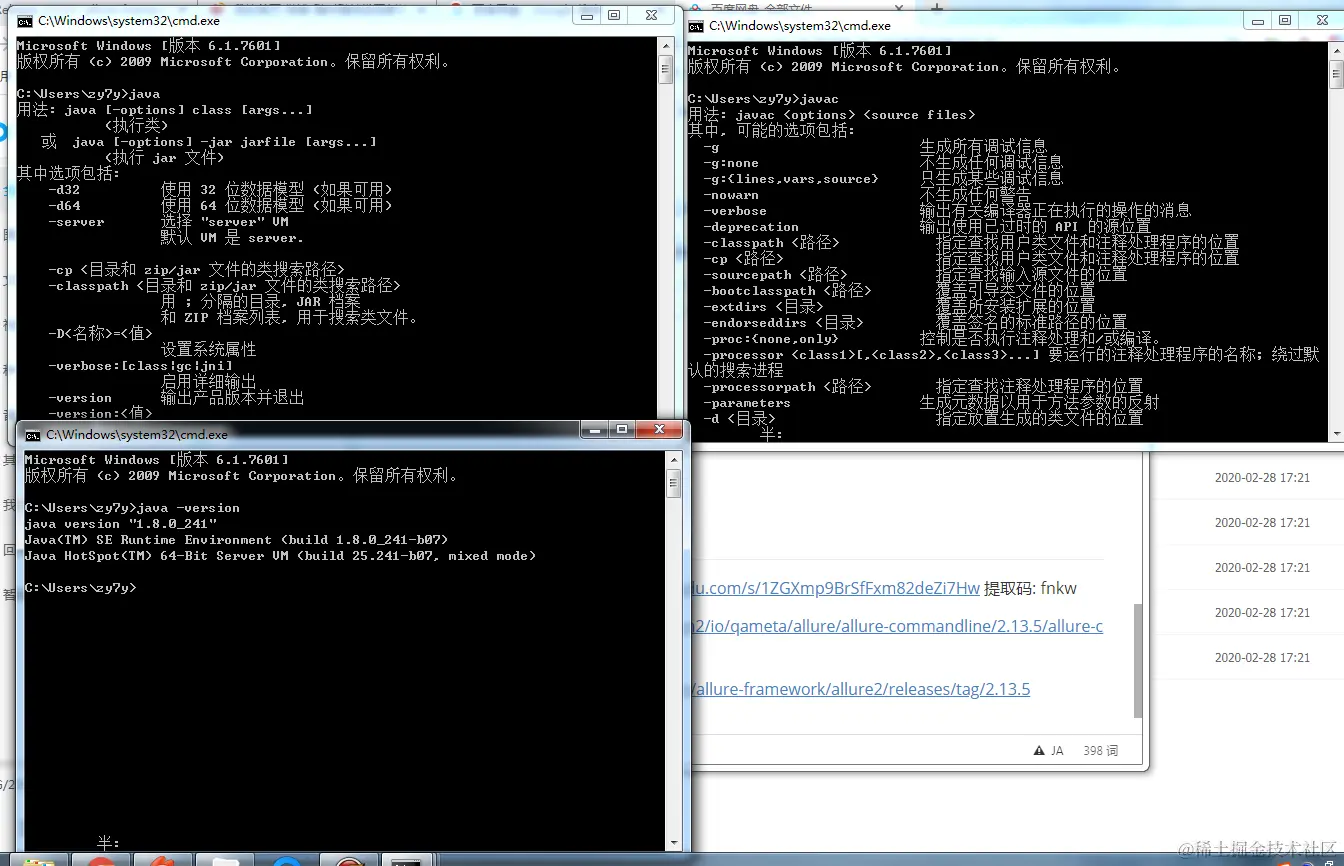
Task: Close the java -version cmd window
Action: [659, 429]
